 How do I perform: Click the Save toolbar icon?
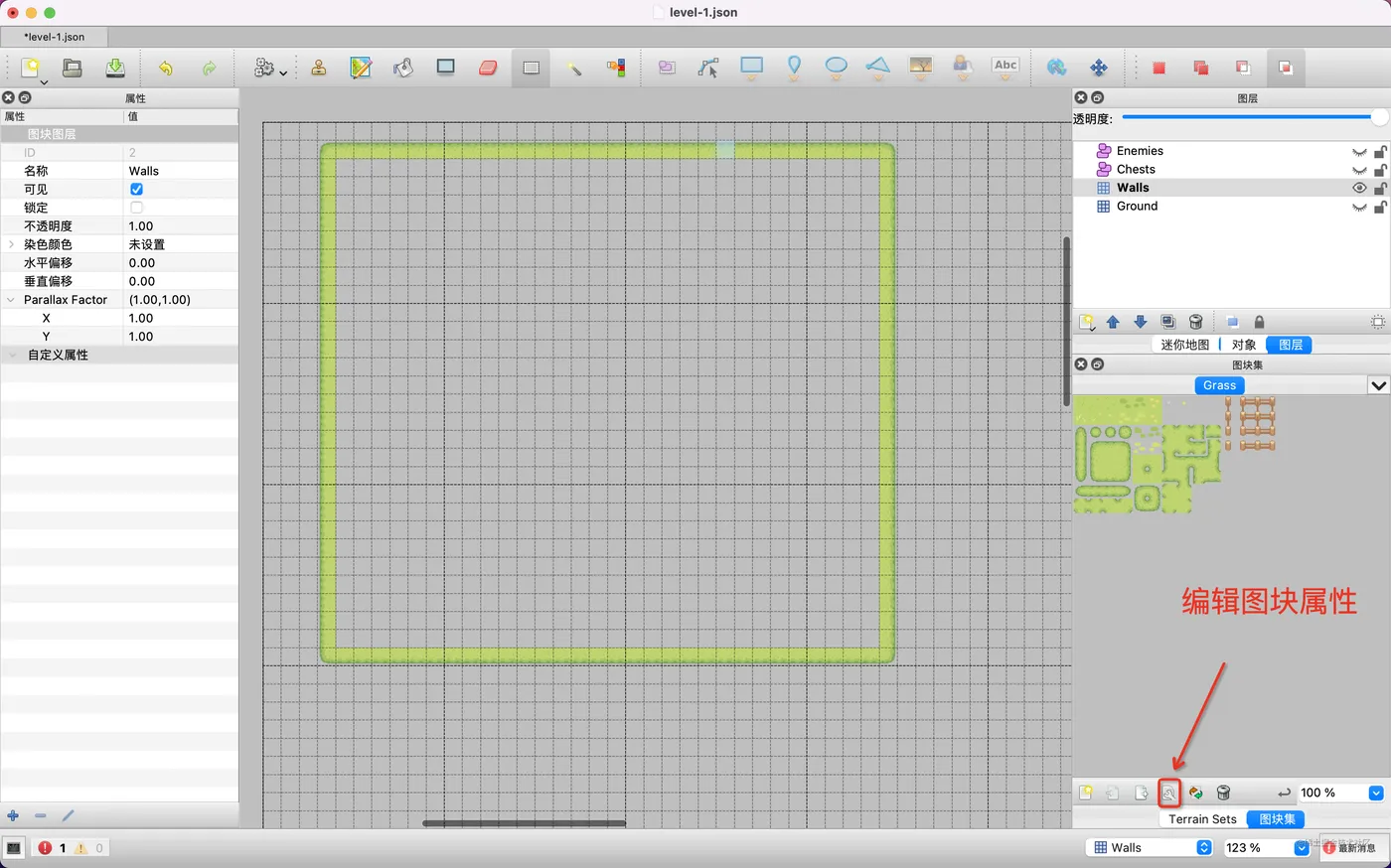tap(115, 68)
